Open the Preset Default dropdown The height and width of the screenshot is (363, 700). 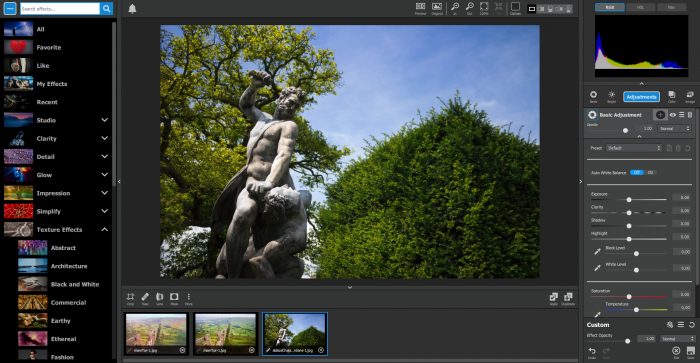[633, 148]
